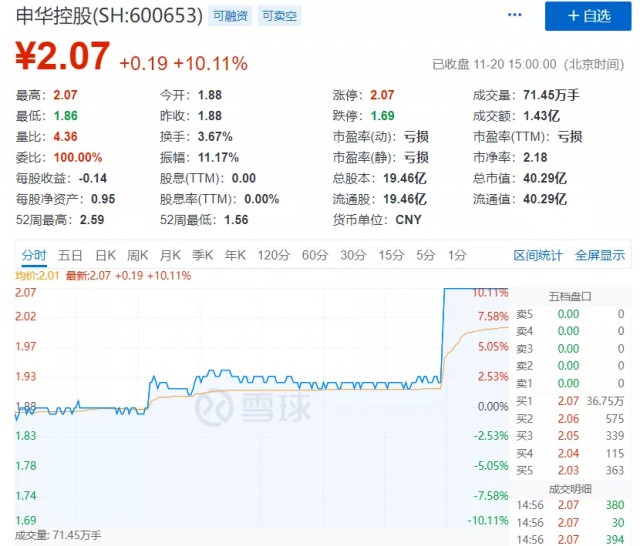Click the change text +0.19 +10.11%

(183, 64)
